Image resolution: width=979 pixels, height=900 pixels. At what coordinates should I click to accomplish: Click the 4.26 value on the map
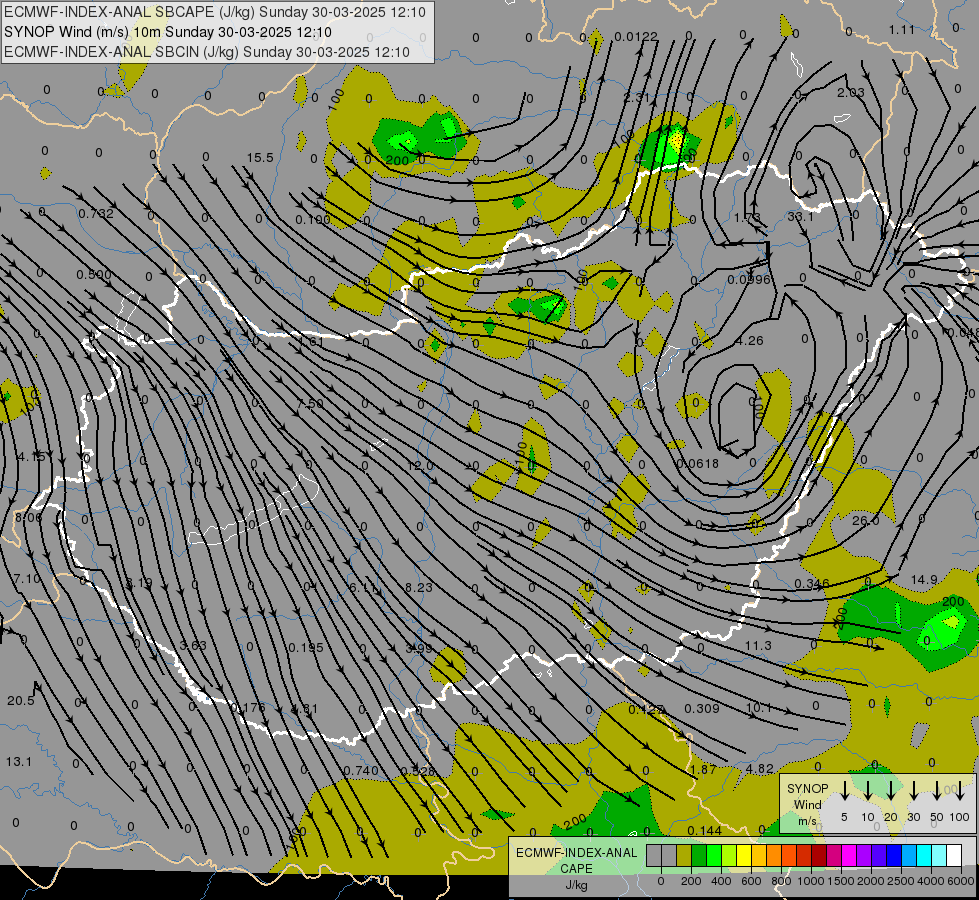click(749, 340)
